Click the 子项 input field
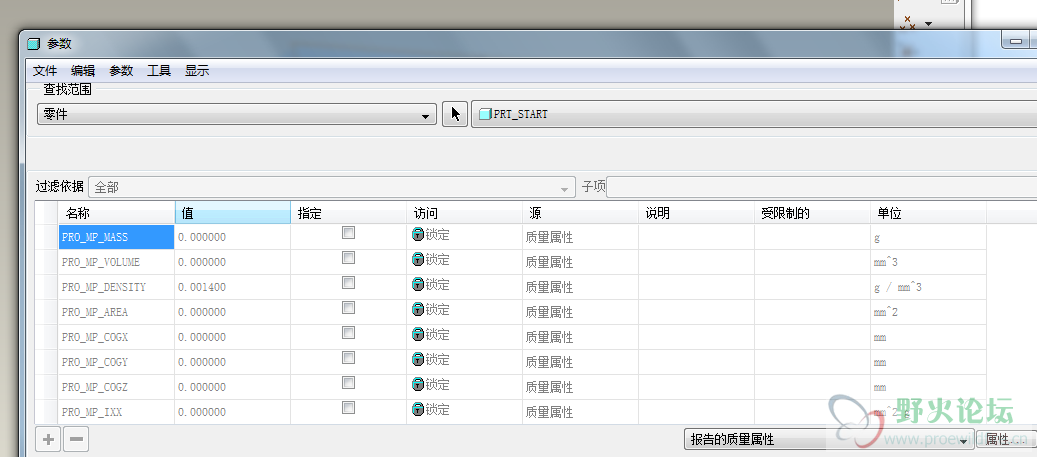The image size is (1037, 457). coord(821,187)
